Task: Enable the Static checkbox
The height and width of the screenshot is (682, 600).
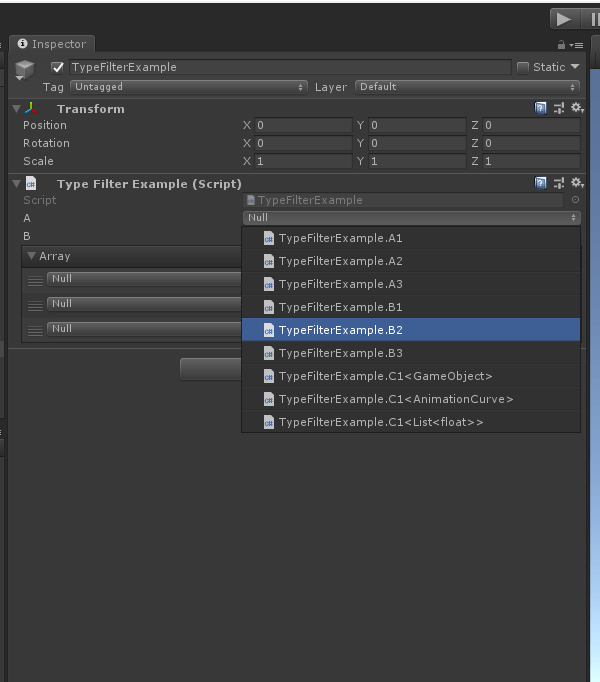Action: point(523,67)
